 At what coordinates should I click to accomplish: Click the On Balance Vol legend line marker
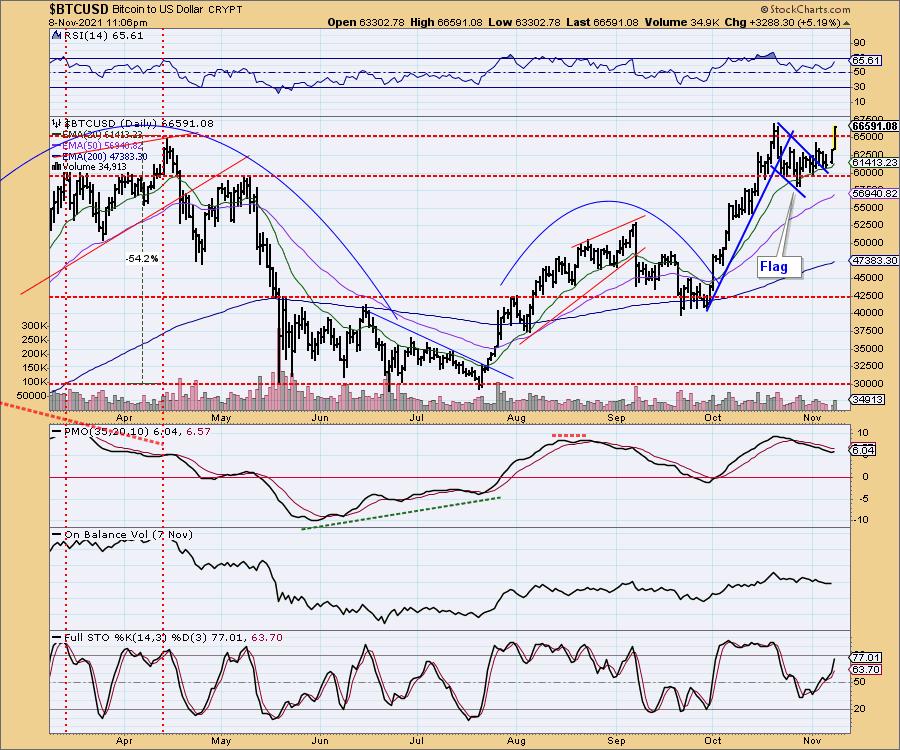click(57, 534)
